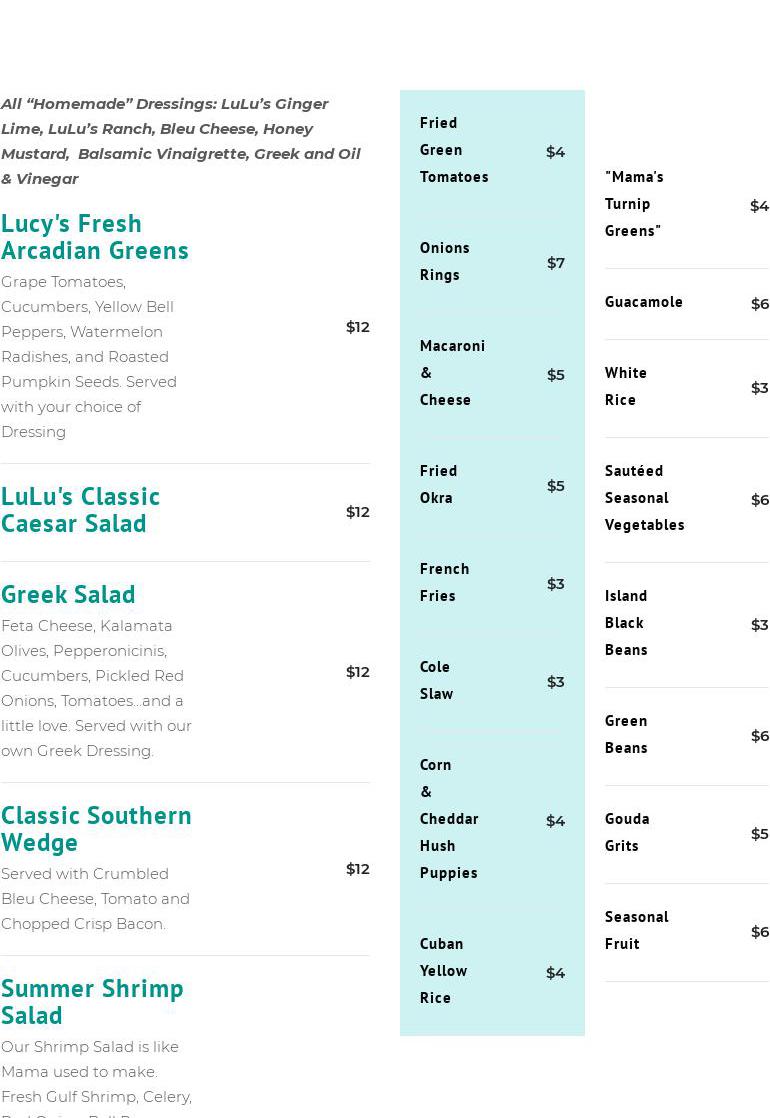Click Summer Shrimp Salad heading

click(x=92, y=1001)
